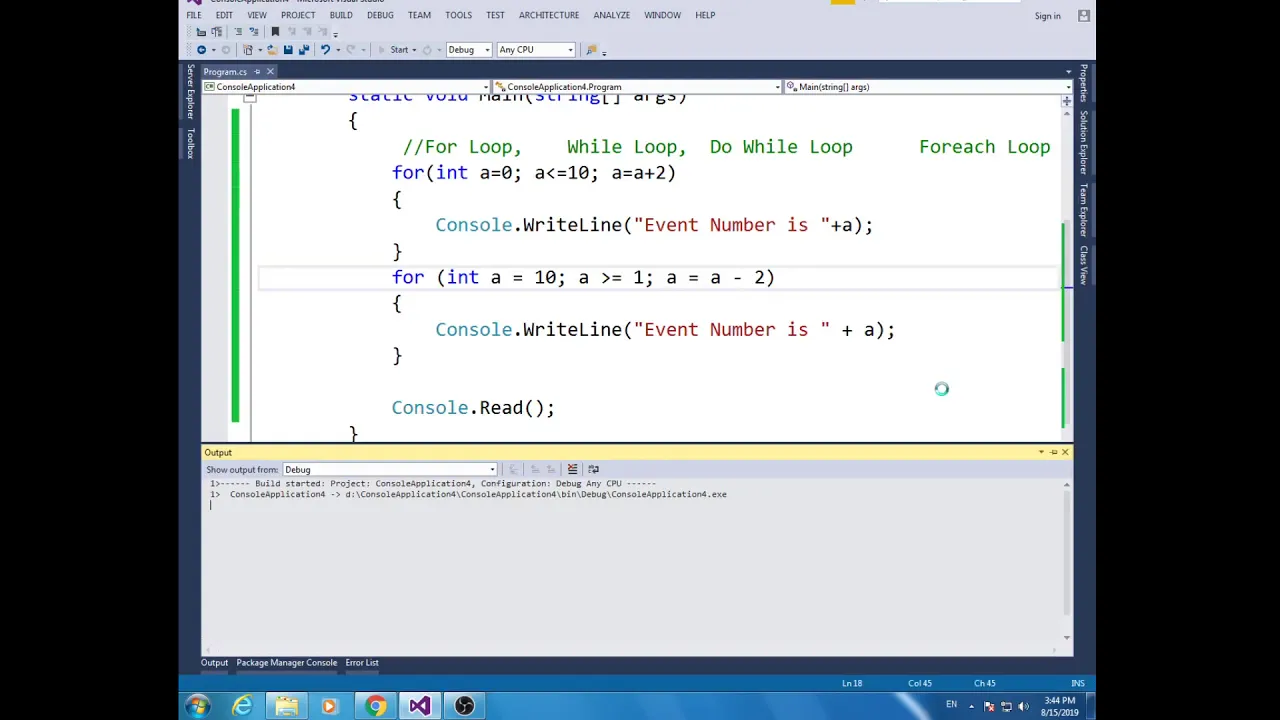The width and height of the screenshot is (1280, 720).
Task: Open the HELP menu
Action: (705, 15)
